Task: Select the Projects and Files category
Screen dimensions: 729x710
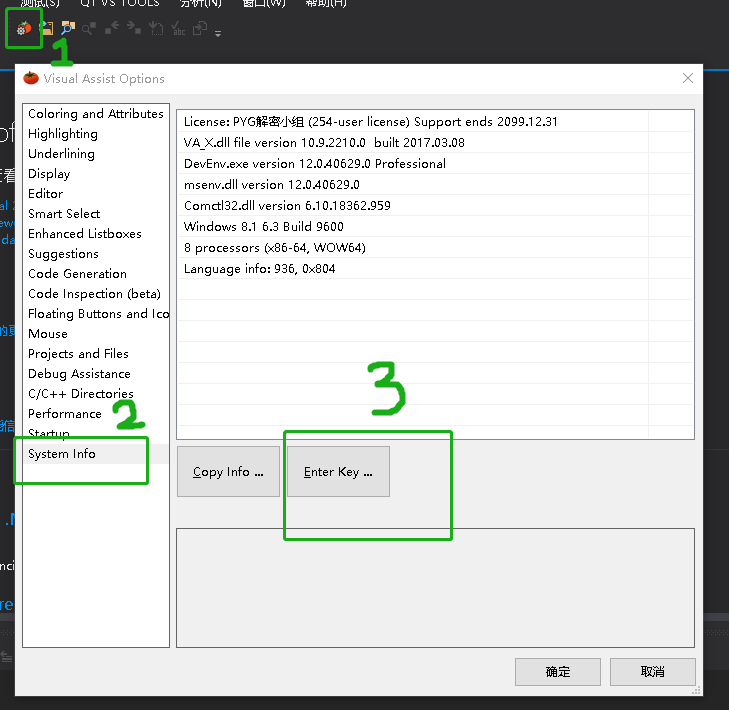Action: (96, 354)
